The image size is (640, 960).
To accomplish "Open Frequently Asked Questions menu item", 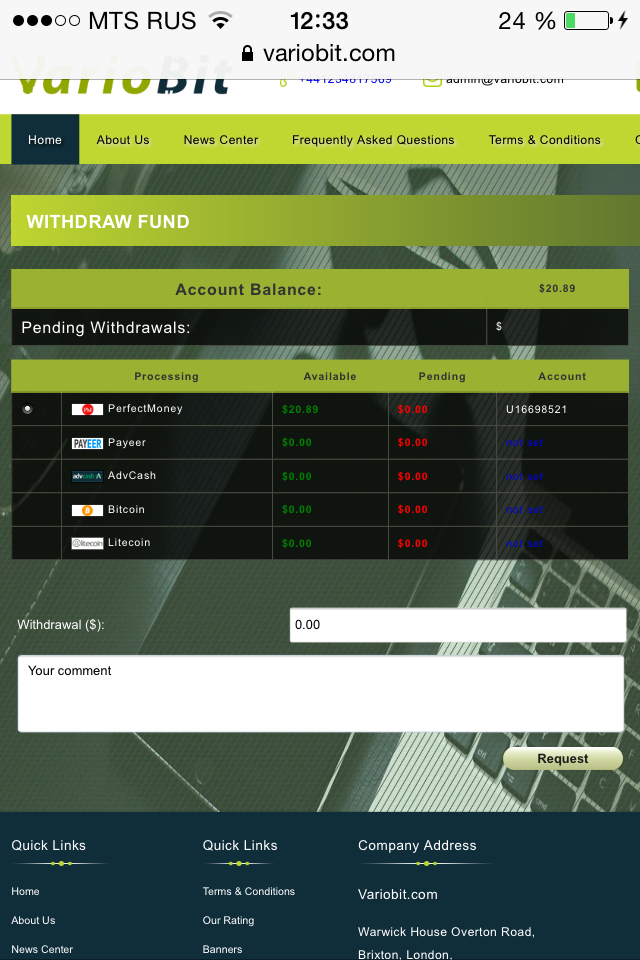I will point(373,140).
